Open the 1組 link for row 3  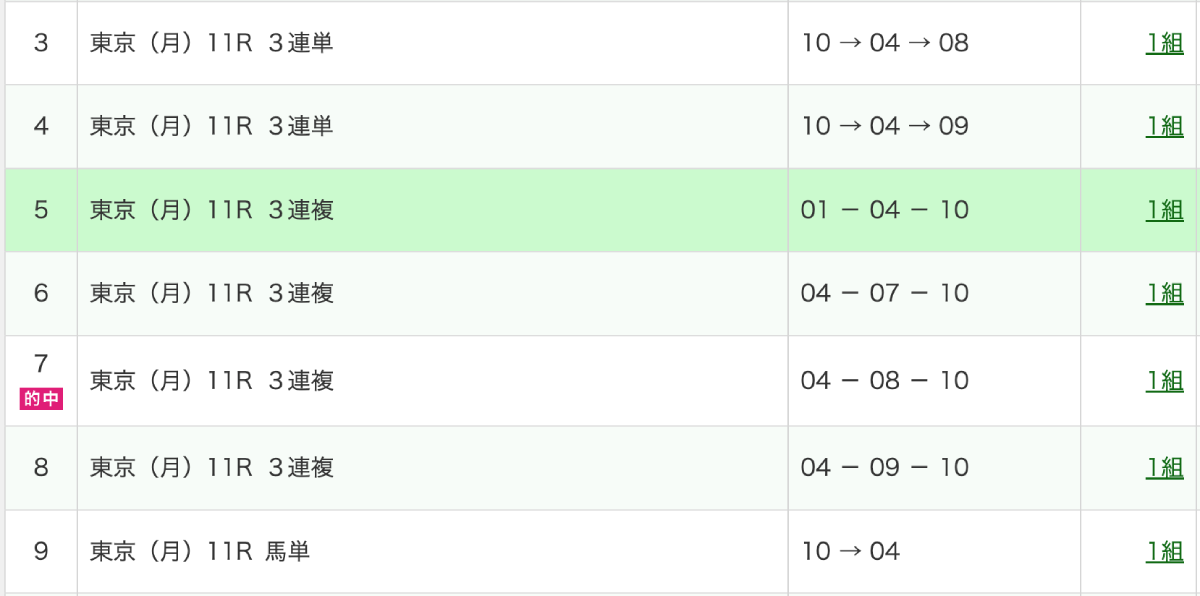pyautogui.click(x=1164, y=43)
